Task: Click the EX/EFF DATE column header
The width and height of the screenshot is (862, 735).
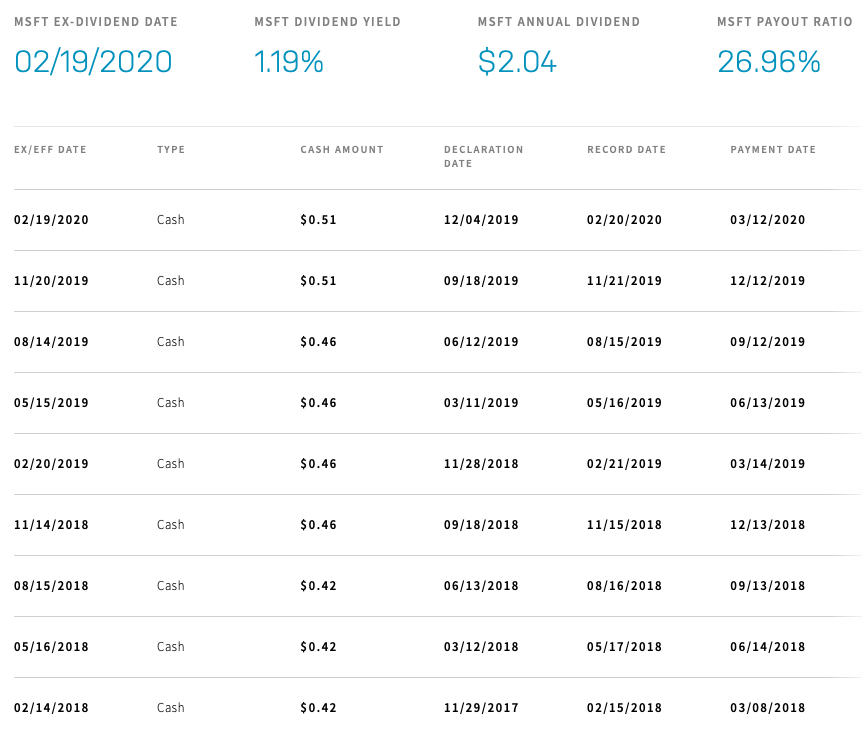Action: (x=50, y=150)
